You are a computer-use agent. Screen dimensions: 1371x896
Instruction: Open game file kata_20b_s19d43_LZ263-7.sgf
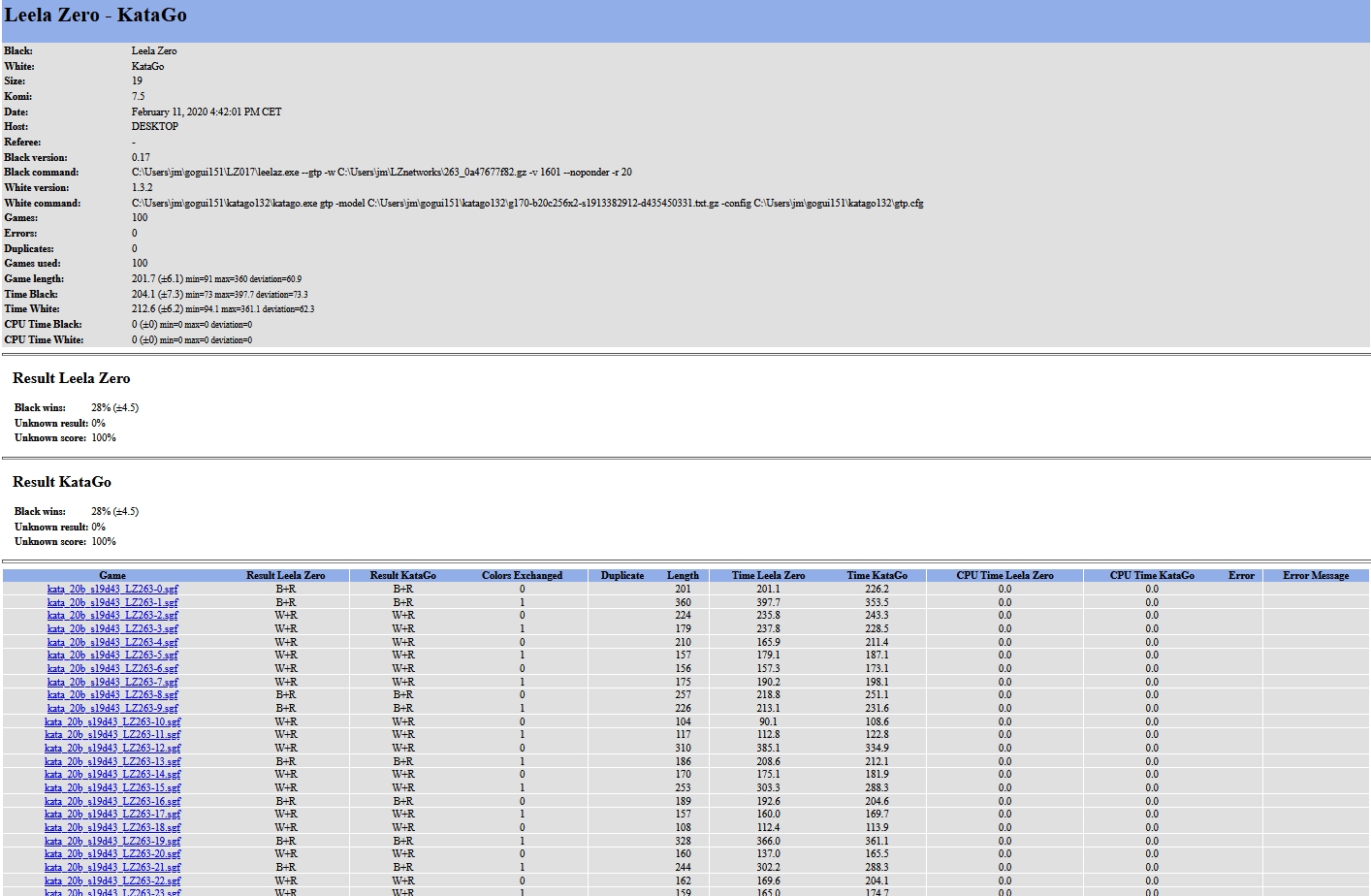pyautogui.click(x=112, y=682)
